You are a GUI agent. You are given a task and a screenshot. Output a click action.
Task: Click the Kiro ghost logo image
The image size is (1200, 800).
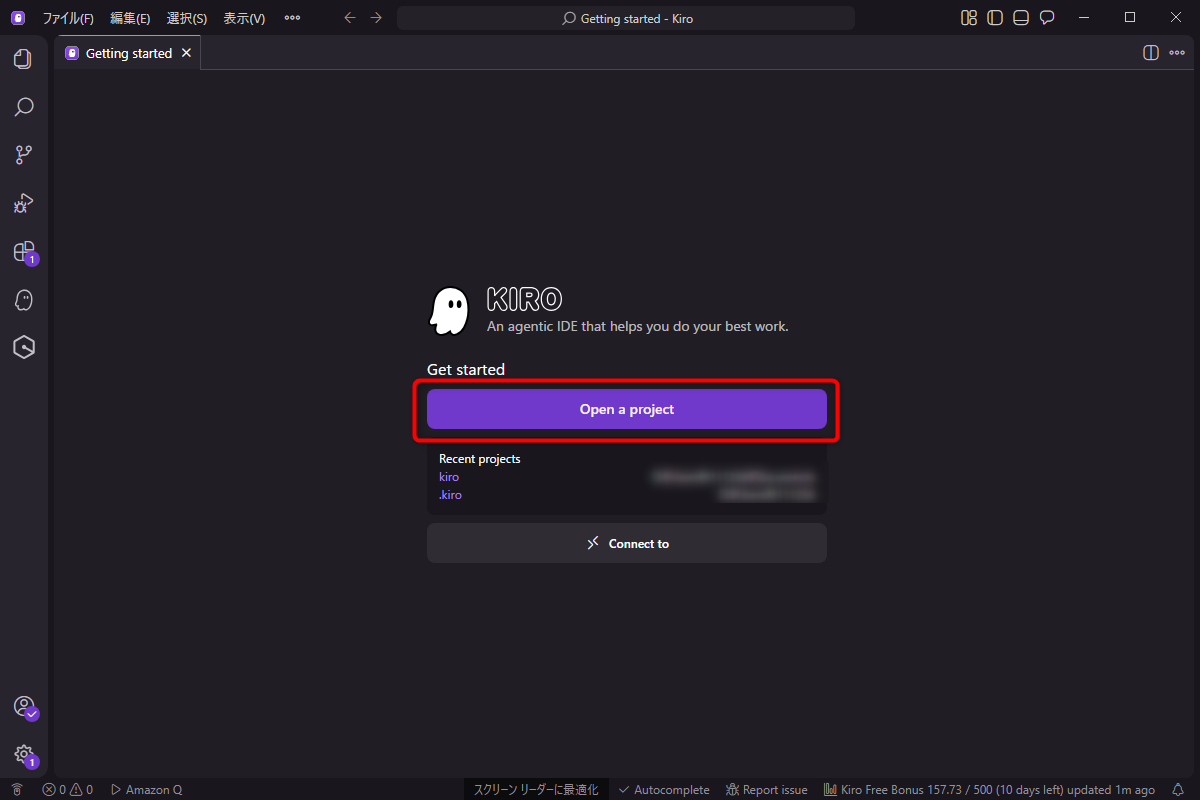(x=448, y=311)
